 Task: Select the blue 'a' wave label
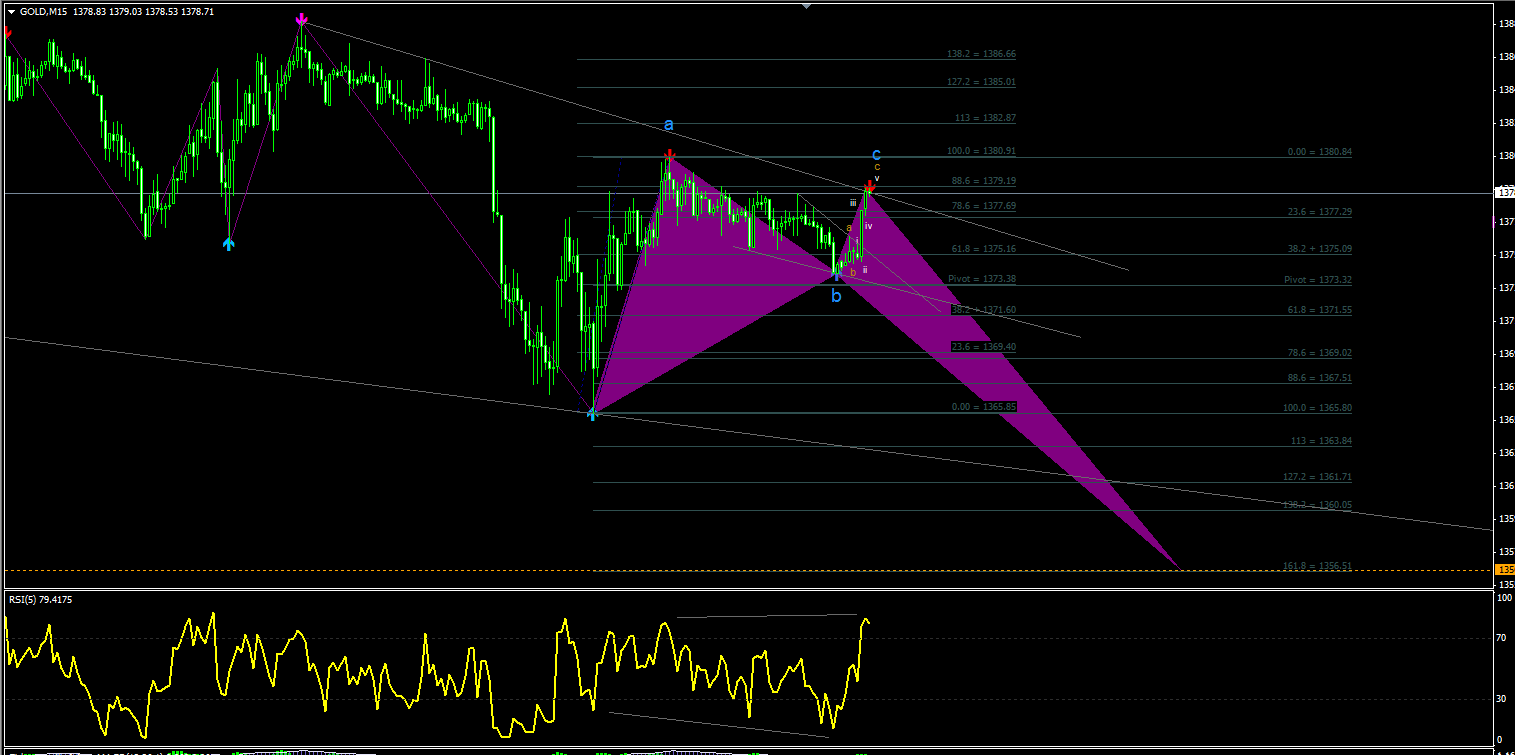coord(669,125)
